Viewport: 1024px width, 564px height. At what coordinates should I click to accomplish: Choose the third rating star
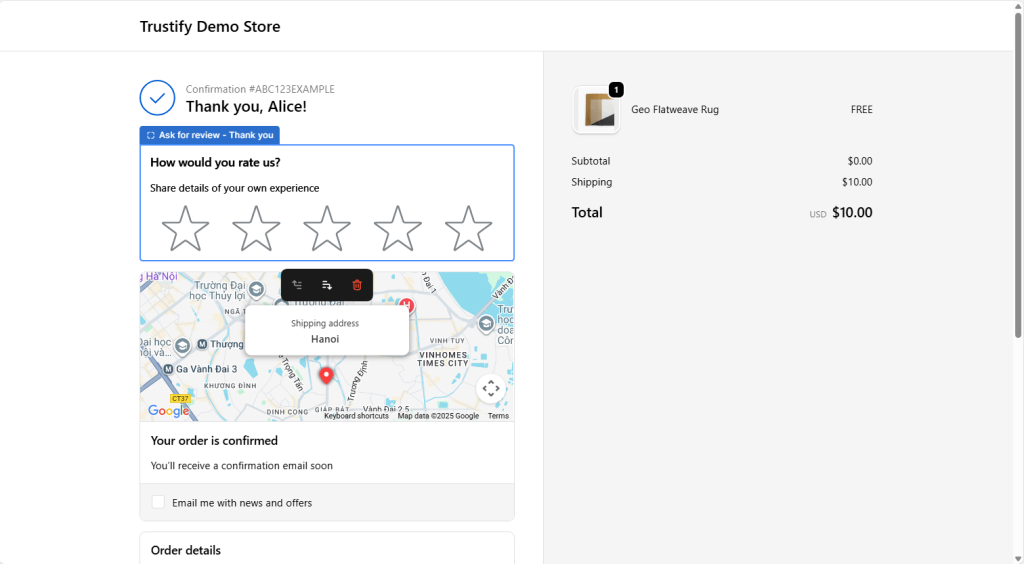coord(327,229)
